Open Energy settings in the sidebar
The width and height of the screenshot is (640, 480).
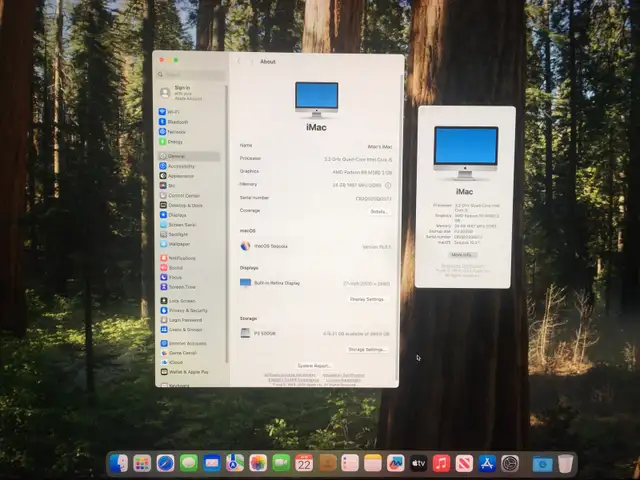171,142
